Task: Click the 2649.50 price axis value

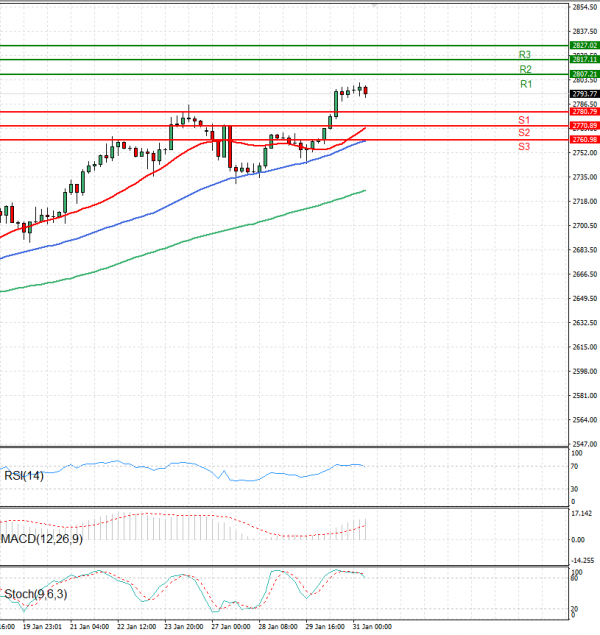Action: [x=585, y=299]
